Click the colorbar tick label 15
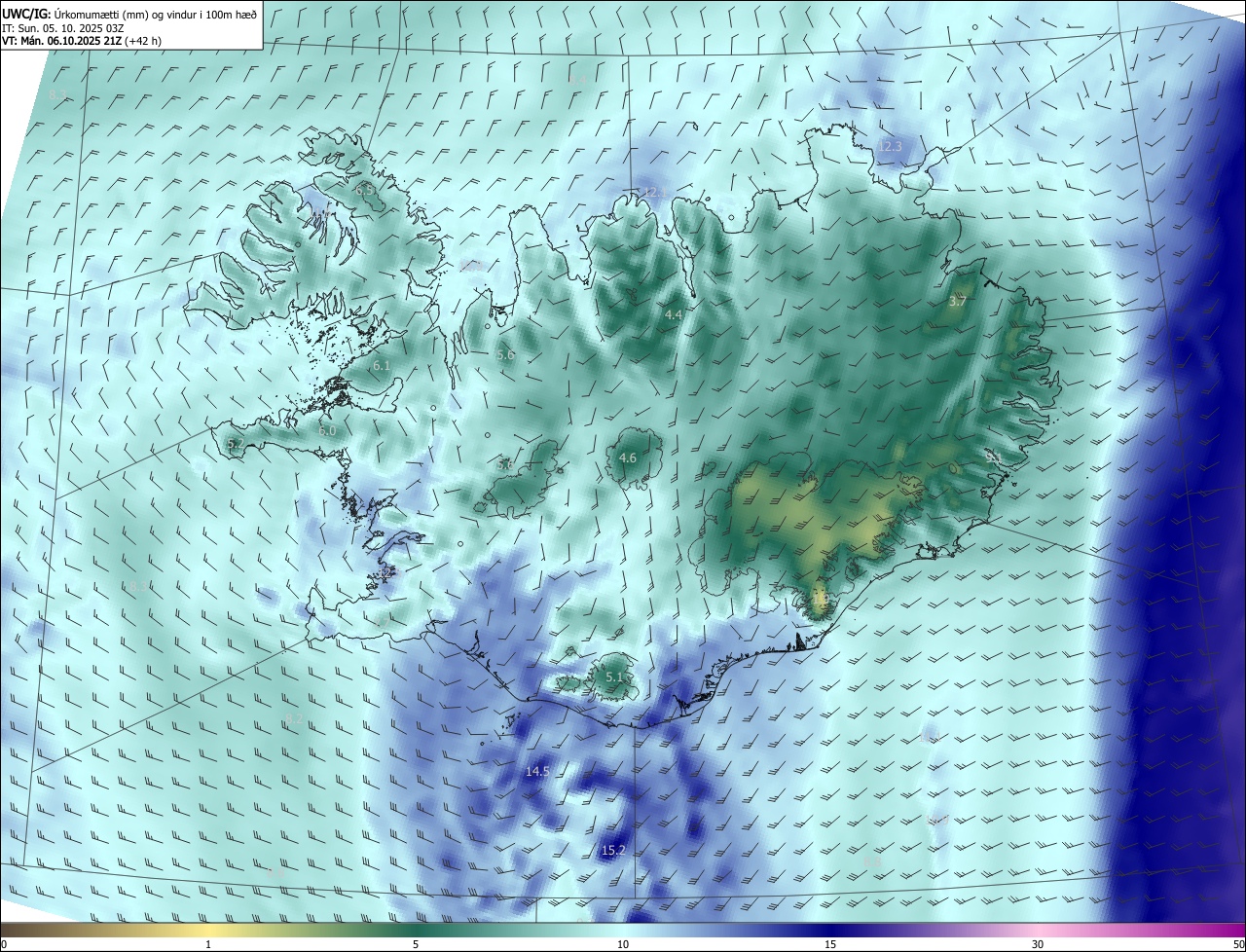The height and width of the screenshot is (952, 1246). tap(830, 944)
